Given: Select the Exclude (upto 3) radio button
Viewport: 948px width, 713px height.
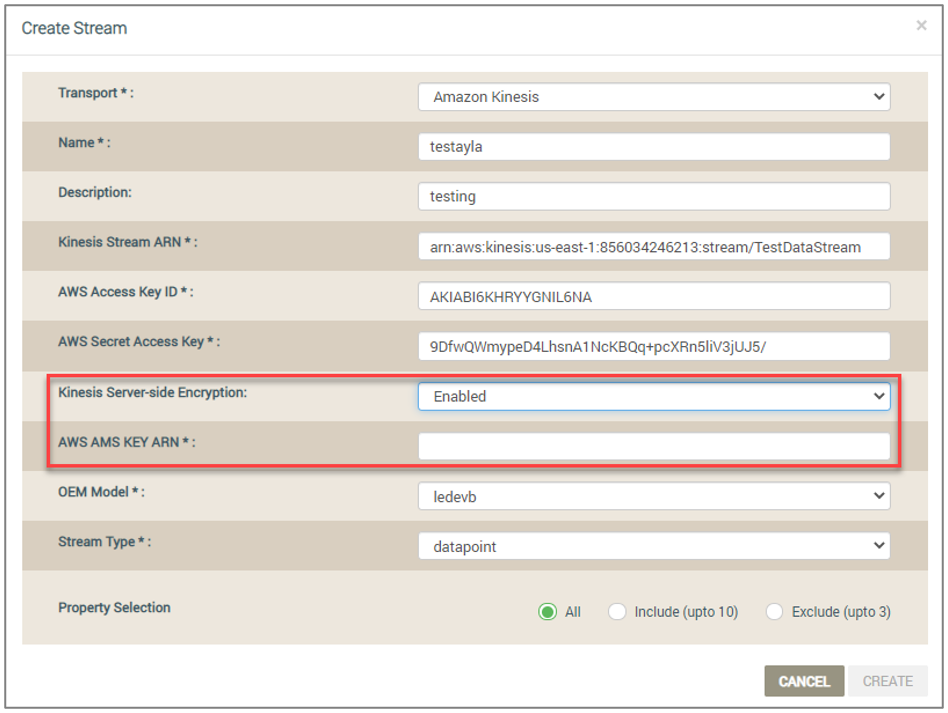Looking at the screenshot, I should [774, 612].
